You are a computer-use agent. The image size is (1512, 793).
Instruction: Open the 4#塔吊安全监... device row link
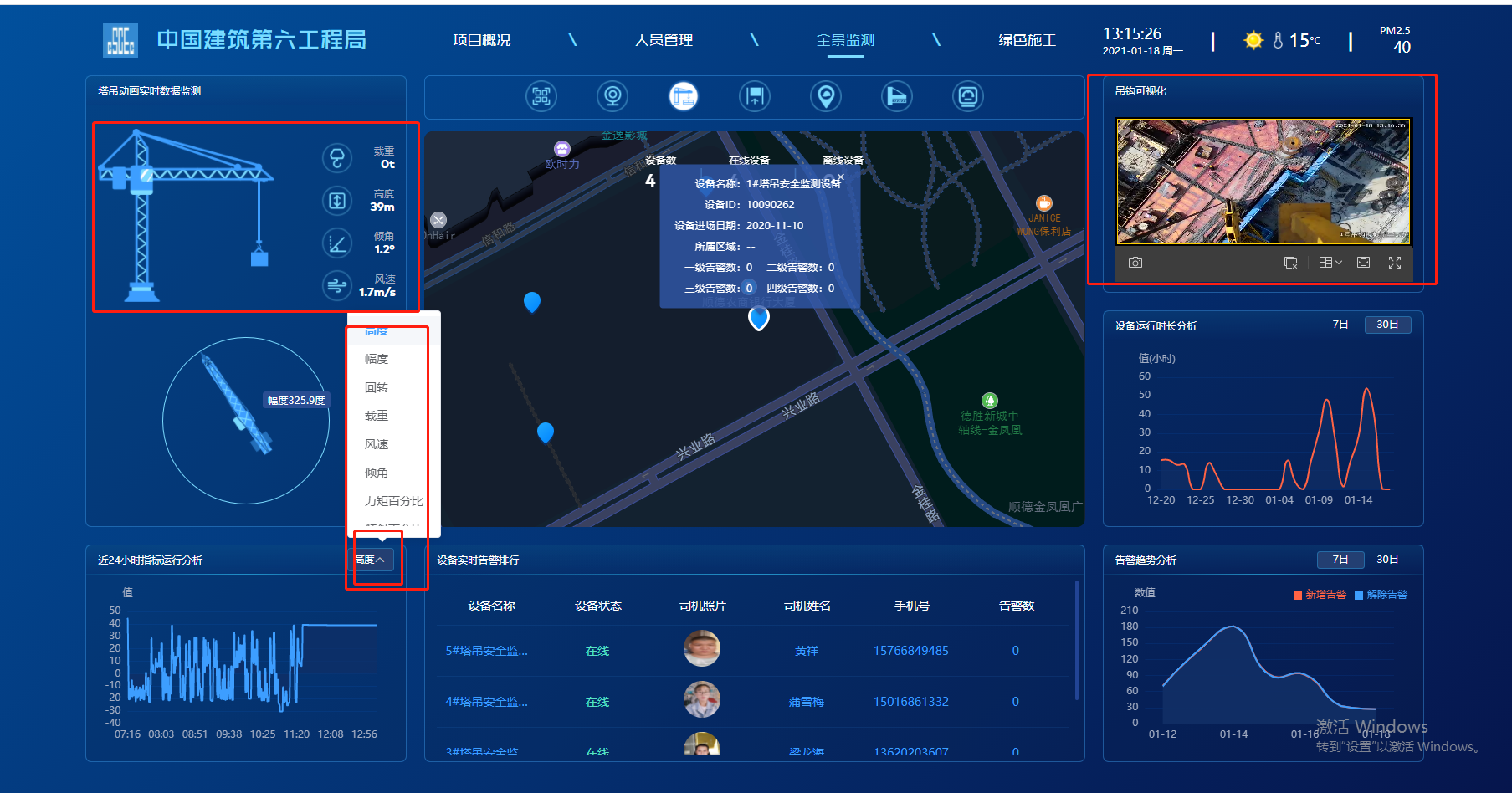[x=487, y=702]
